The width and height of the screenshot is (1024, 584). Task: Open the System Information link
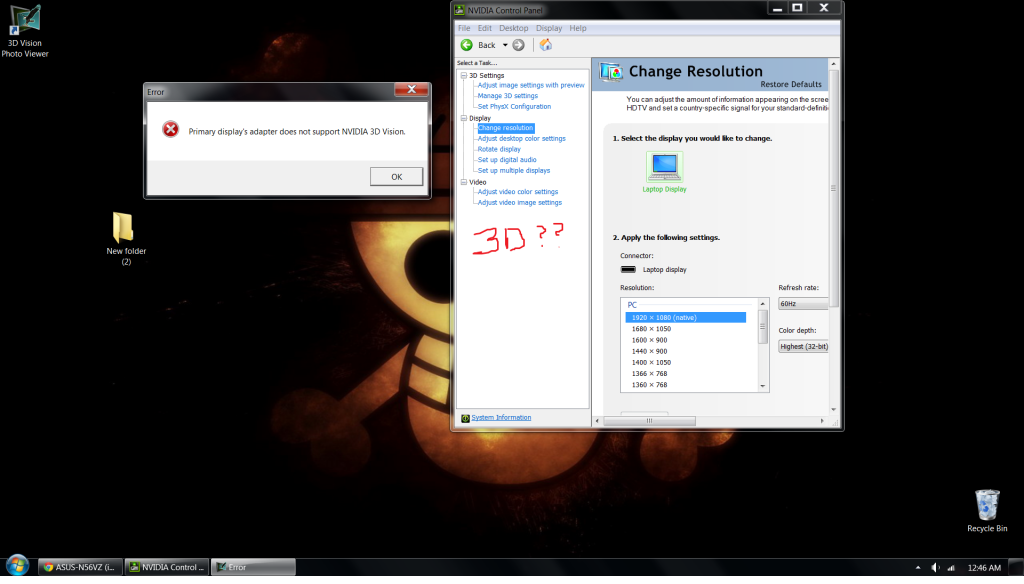point(501,417)
